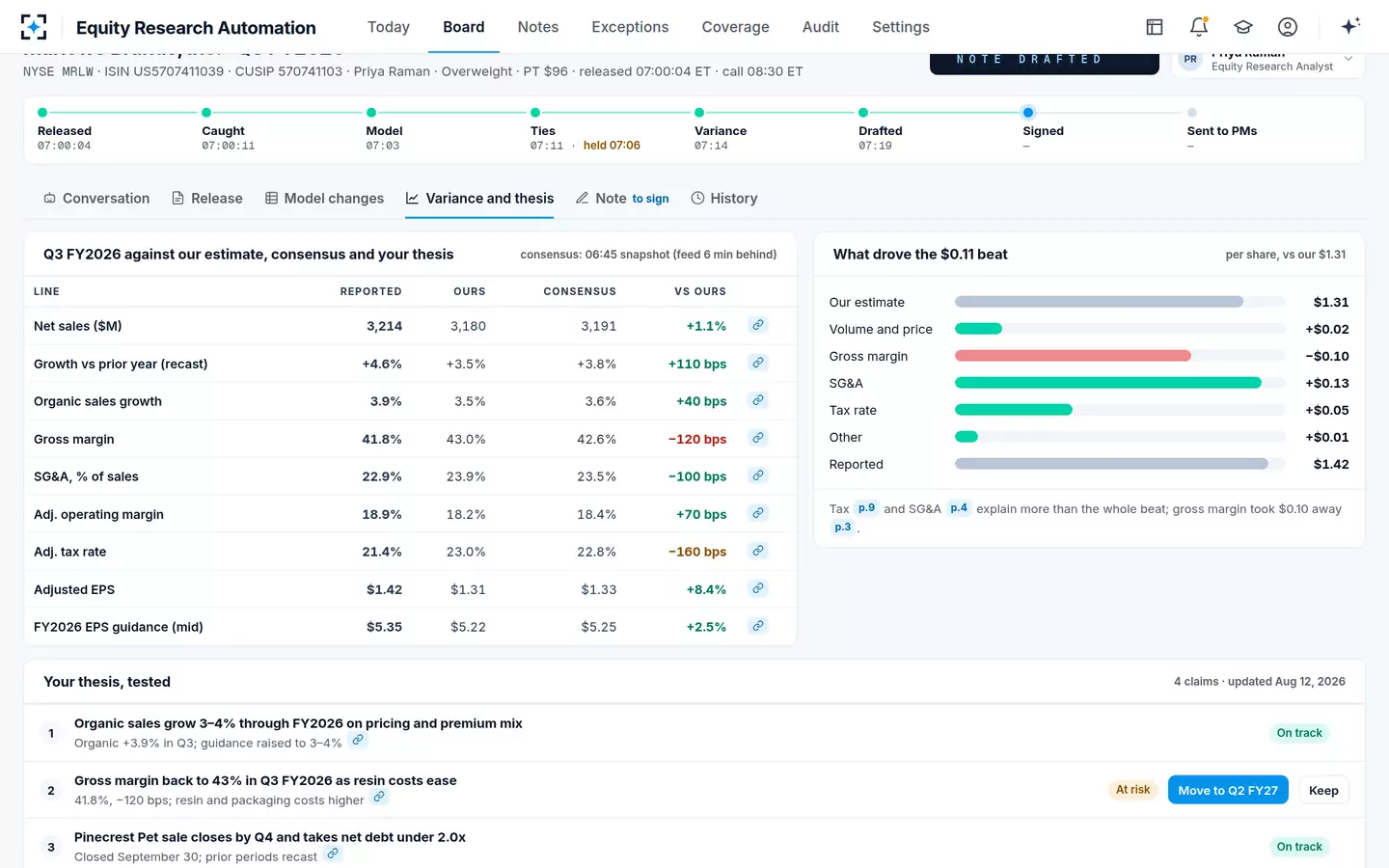Select the Conversation sub-tab

(x=96, y=199)
